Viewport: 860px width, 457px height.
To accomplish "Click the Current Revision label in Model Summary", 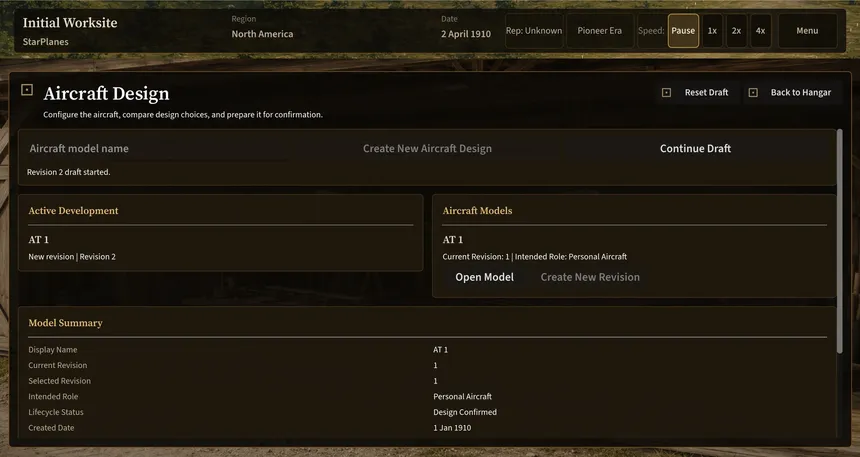I will tap(58, 365).
